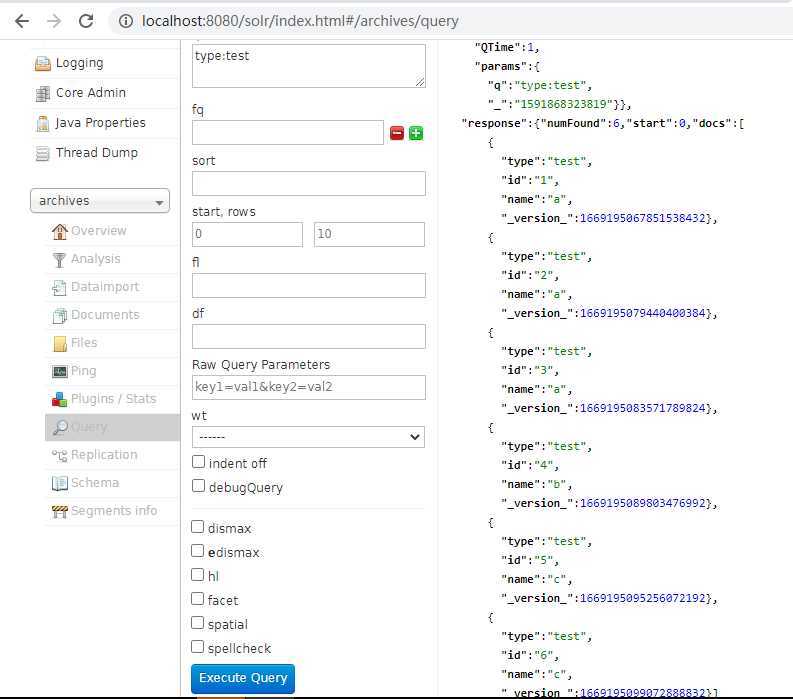Reload the page with browser refresh button
The width and height of the screenshot is (793, 699).
86,21
